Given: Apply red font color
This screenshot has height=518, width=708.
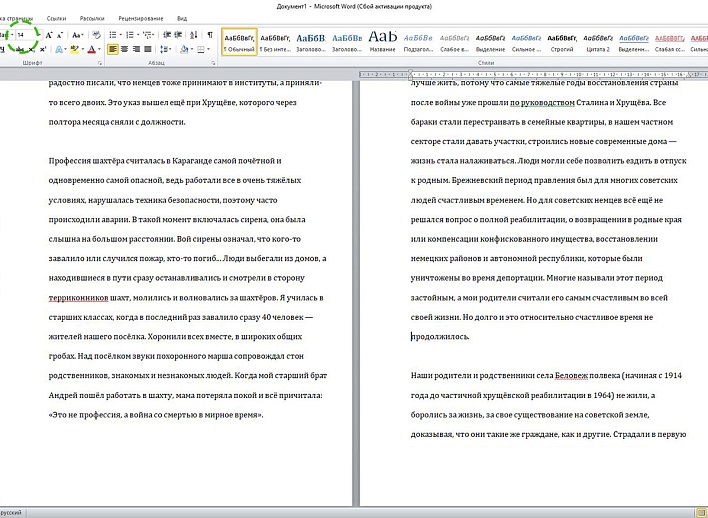Looking at the screenshot, I should pyautogui.click(x=92, y=49).
